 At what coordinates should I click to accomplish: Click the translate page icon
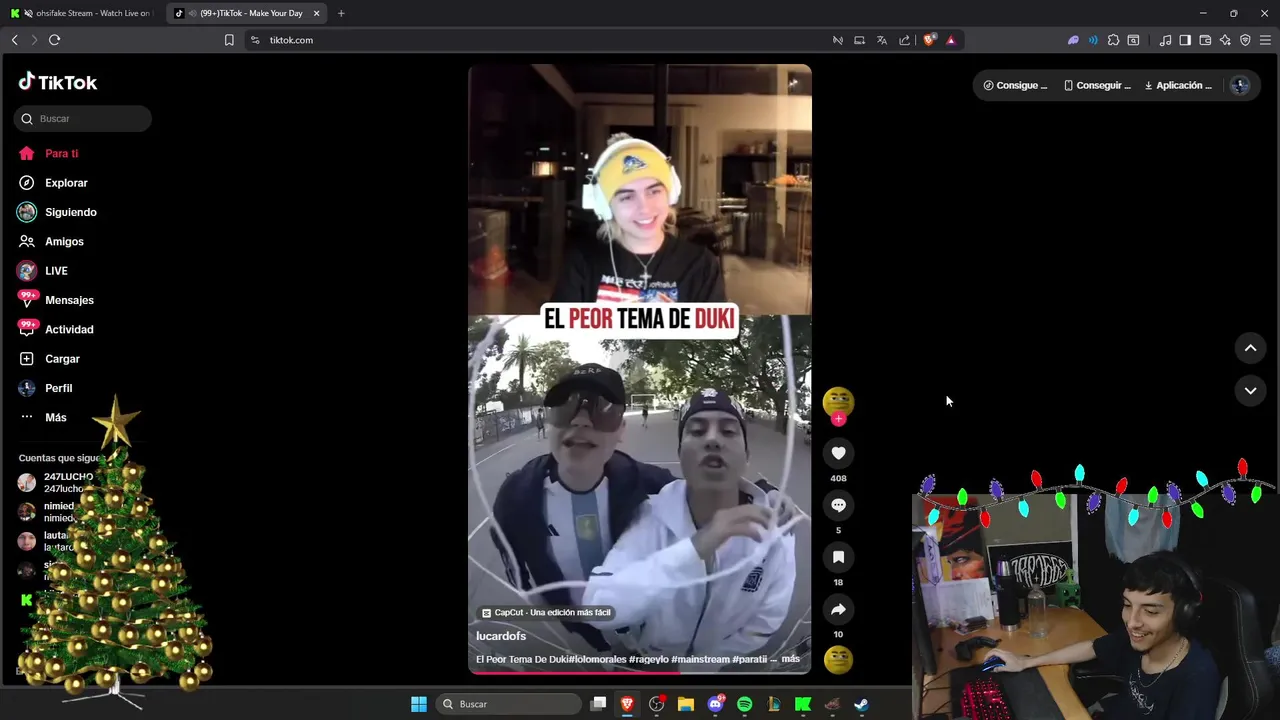tap(882, 40)
